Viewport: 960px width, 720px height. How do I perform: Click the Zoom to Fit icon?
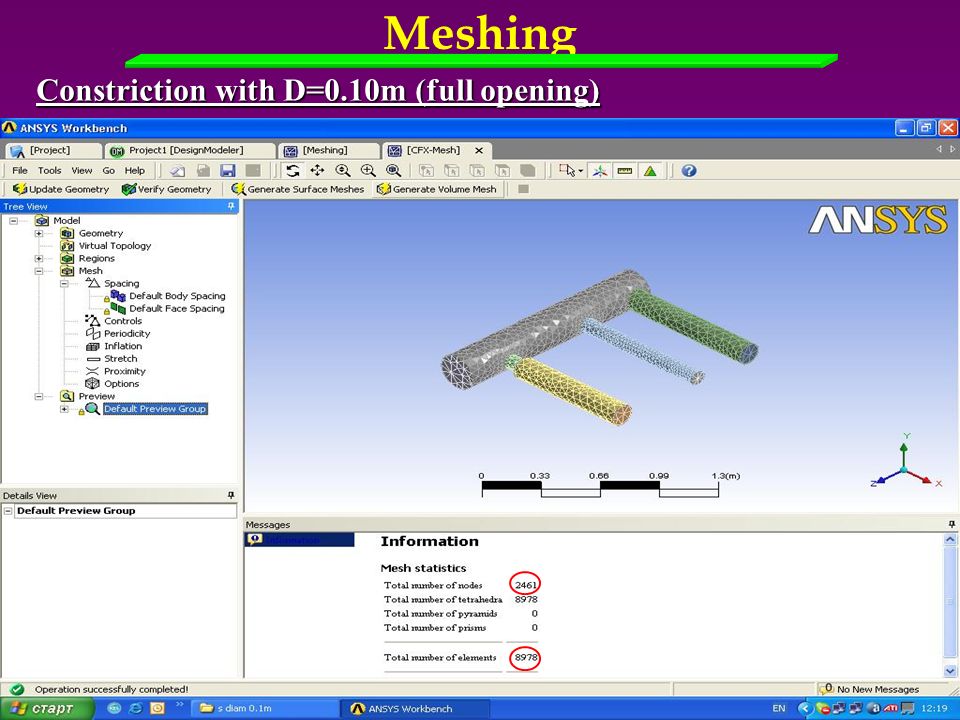coord(393,171)
